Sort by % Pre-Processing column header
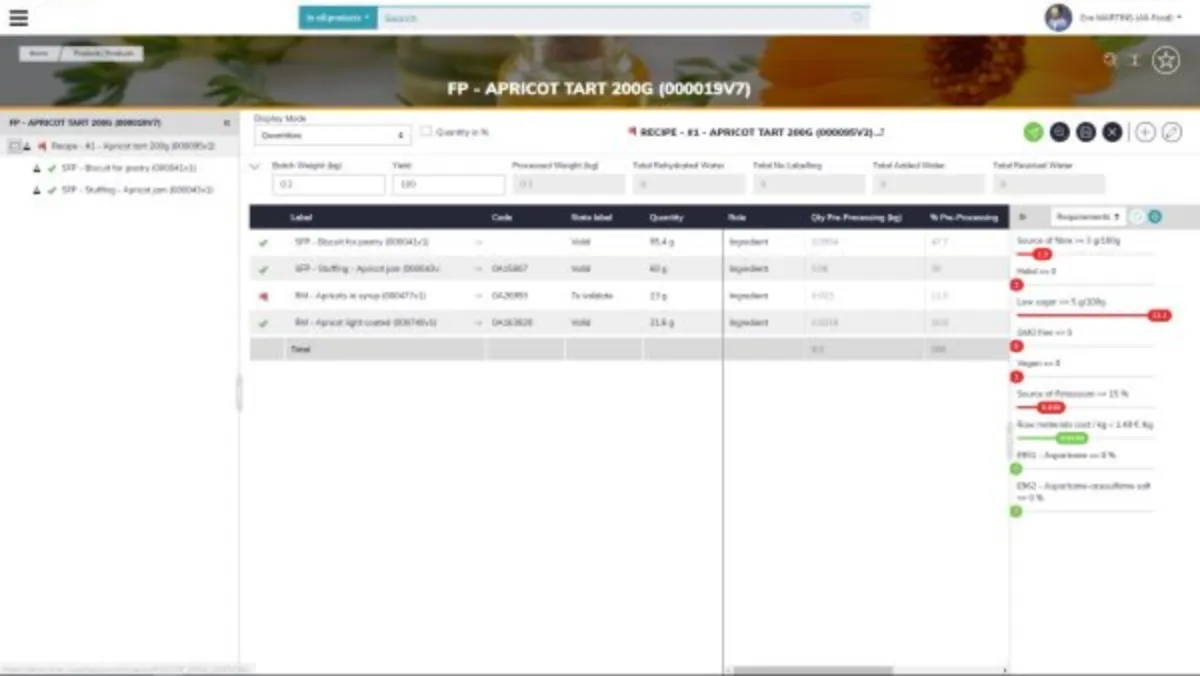Viewport: 1200px width, 676px height. (x=964, y=217)
